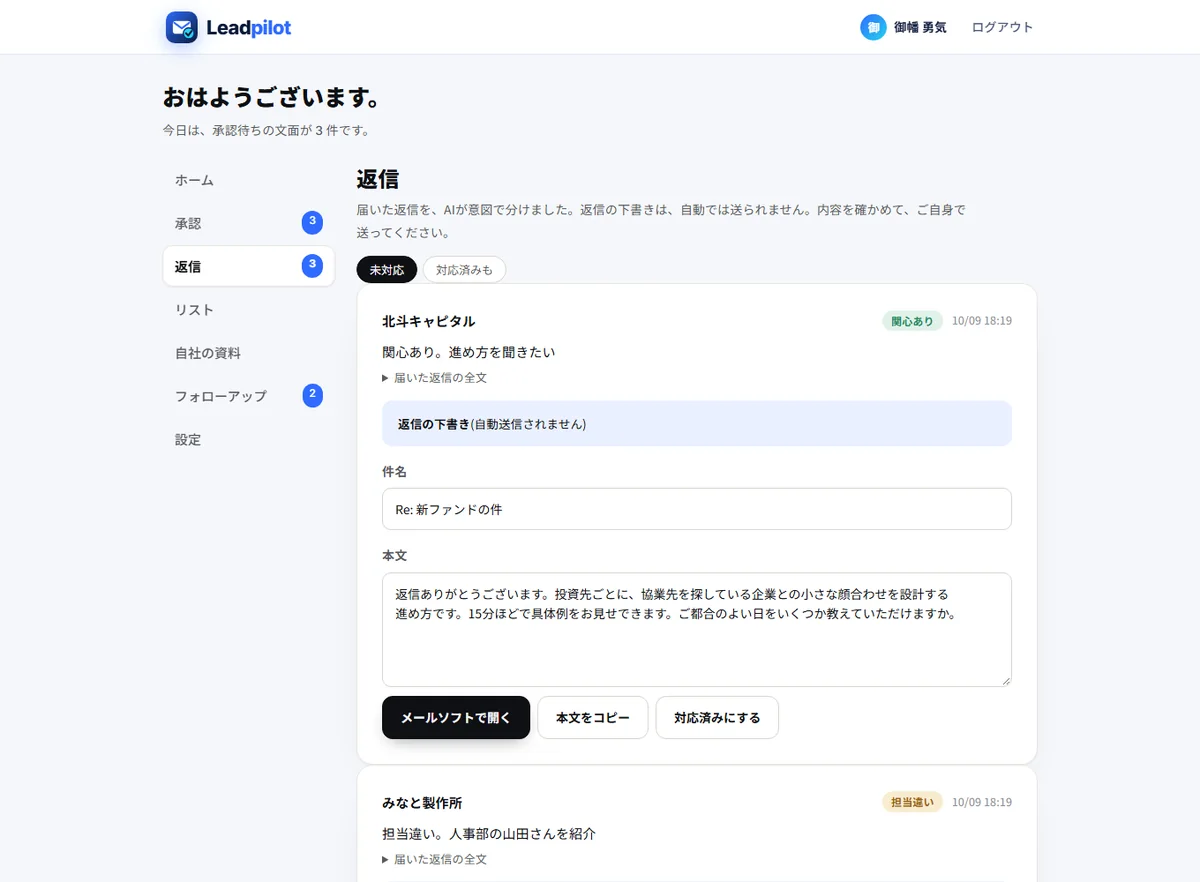Screen dimensions: 1200x882
Task: Expand 届いた返信の全文 under 北斗キャピタル
Action: pos(434,378)
